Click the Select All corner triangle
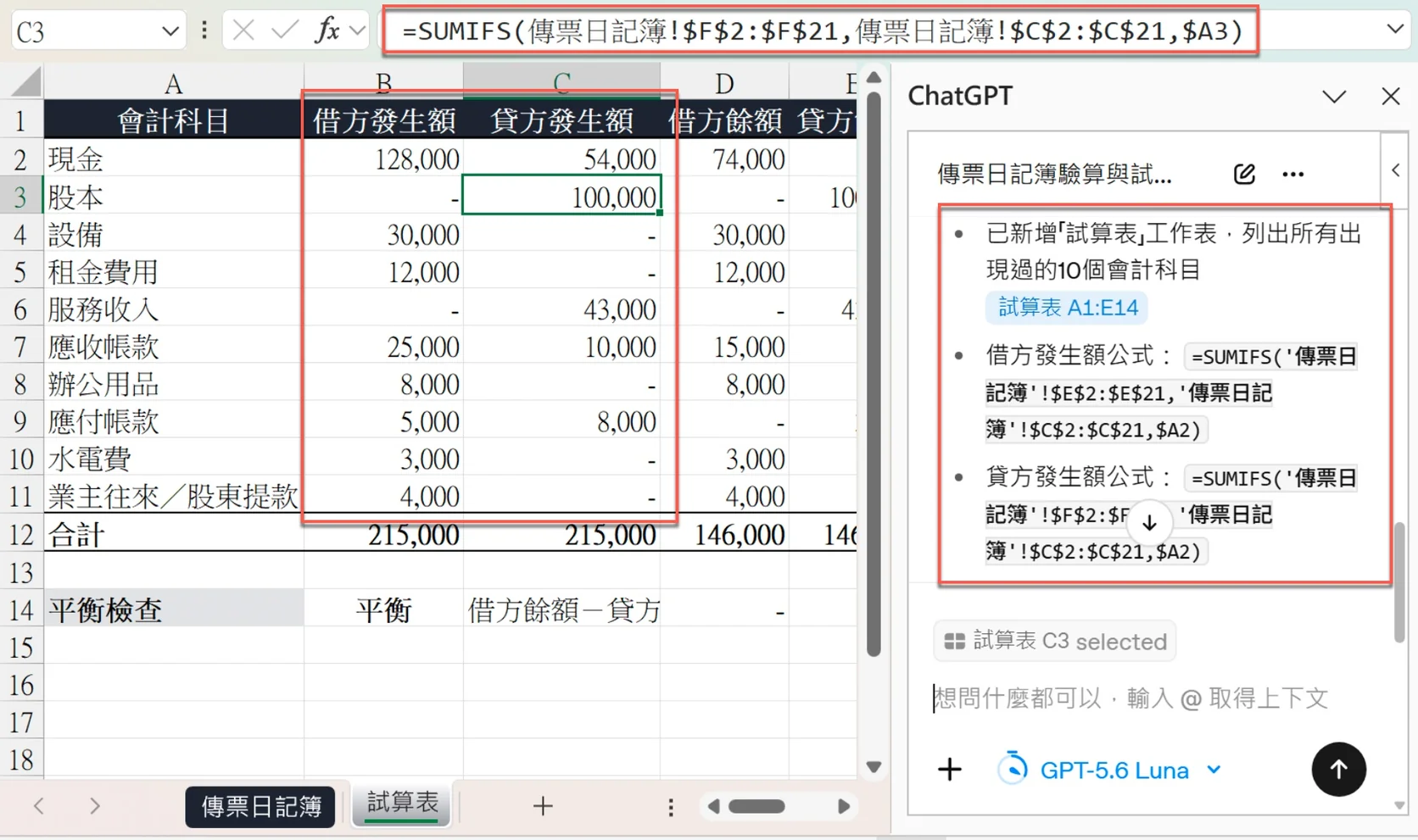Image resolution: width=1418 pixels, height=840 pixels. tap(25, 82)
